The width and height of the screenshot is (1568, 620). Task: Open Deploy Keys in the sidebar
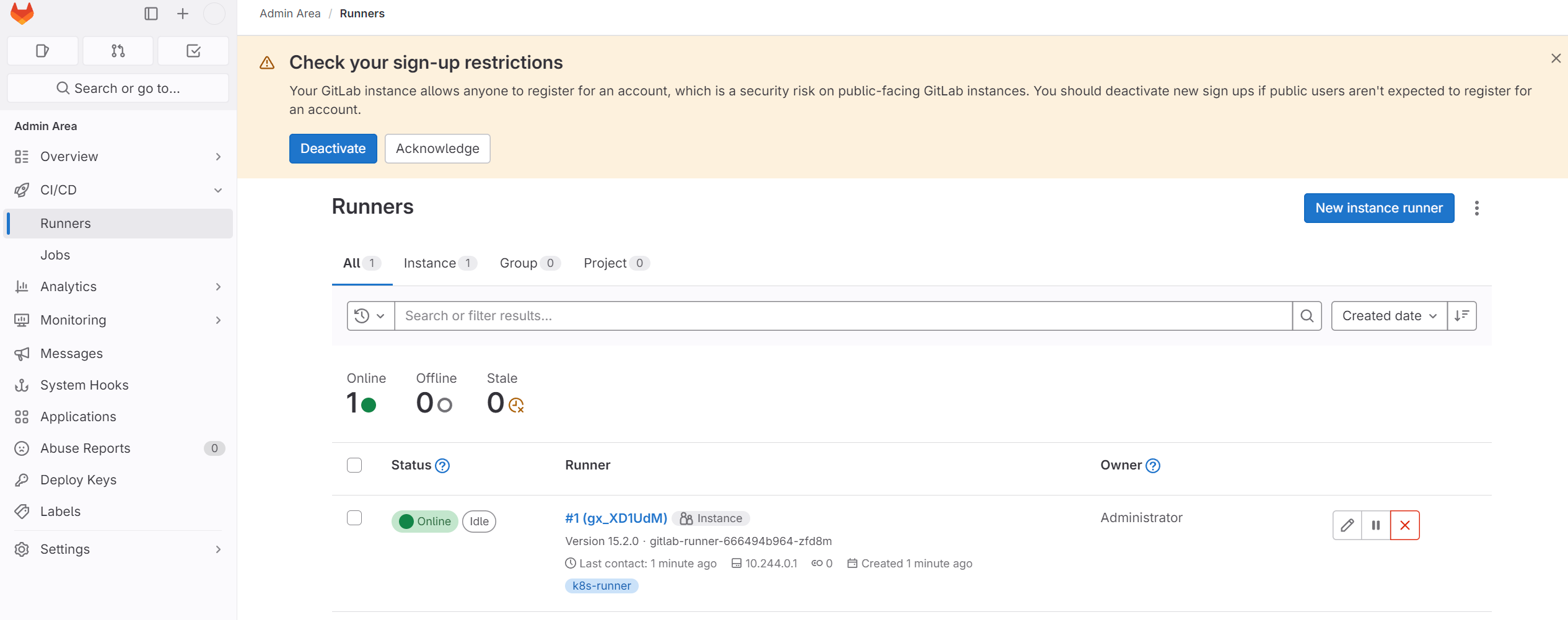pos(118,480)
